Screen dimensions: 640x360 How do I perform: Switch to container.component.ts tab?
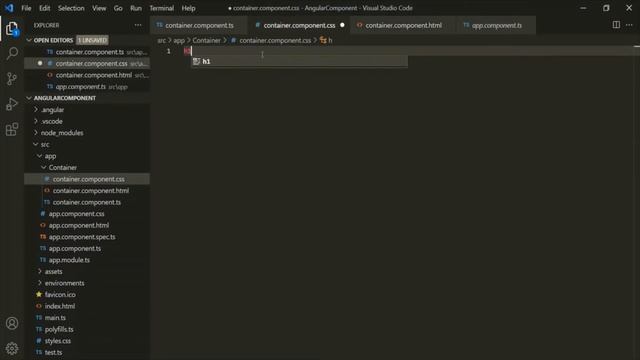[x=199, y=25]
